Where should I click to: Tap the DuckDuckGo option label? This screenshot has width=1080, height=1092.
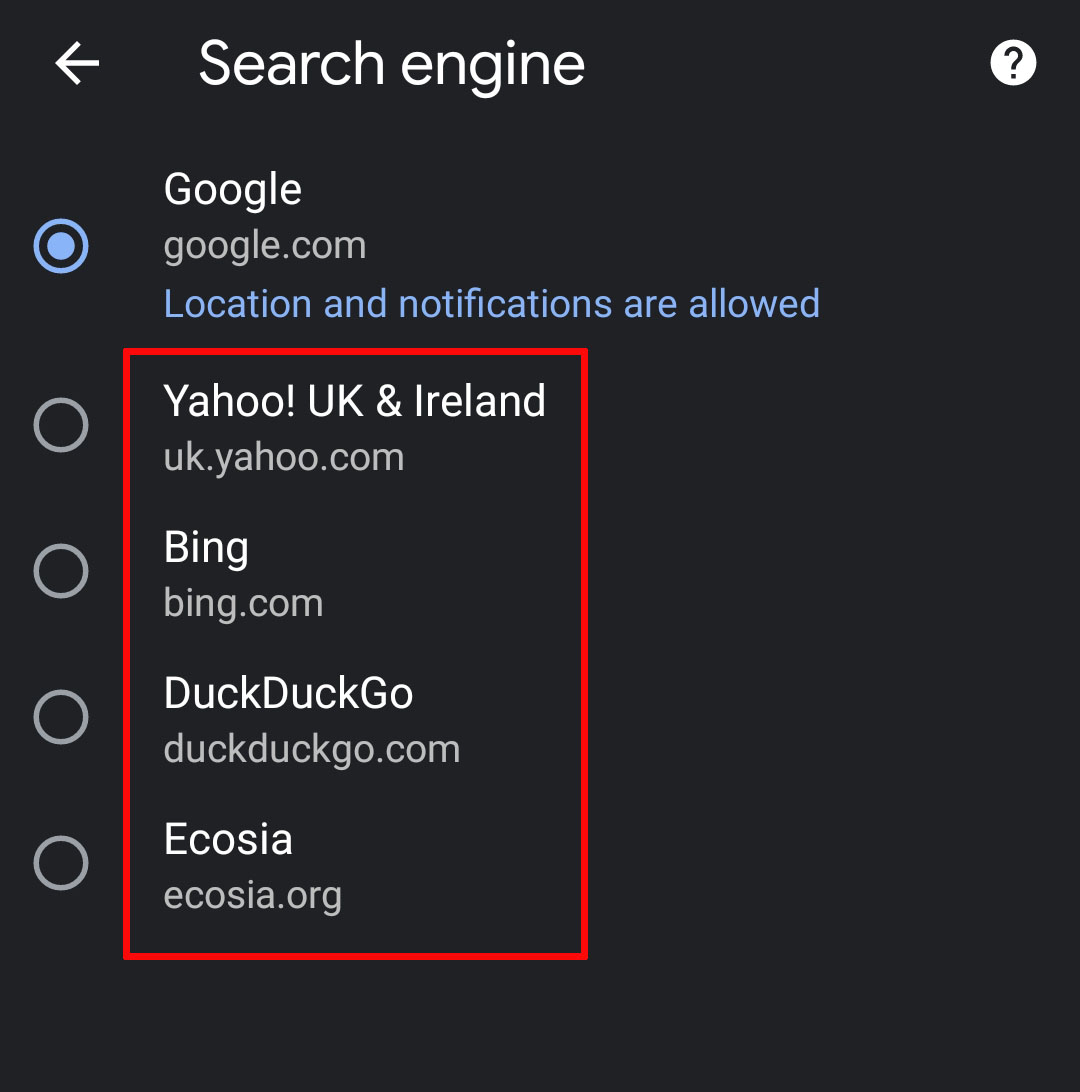(288, 694)
